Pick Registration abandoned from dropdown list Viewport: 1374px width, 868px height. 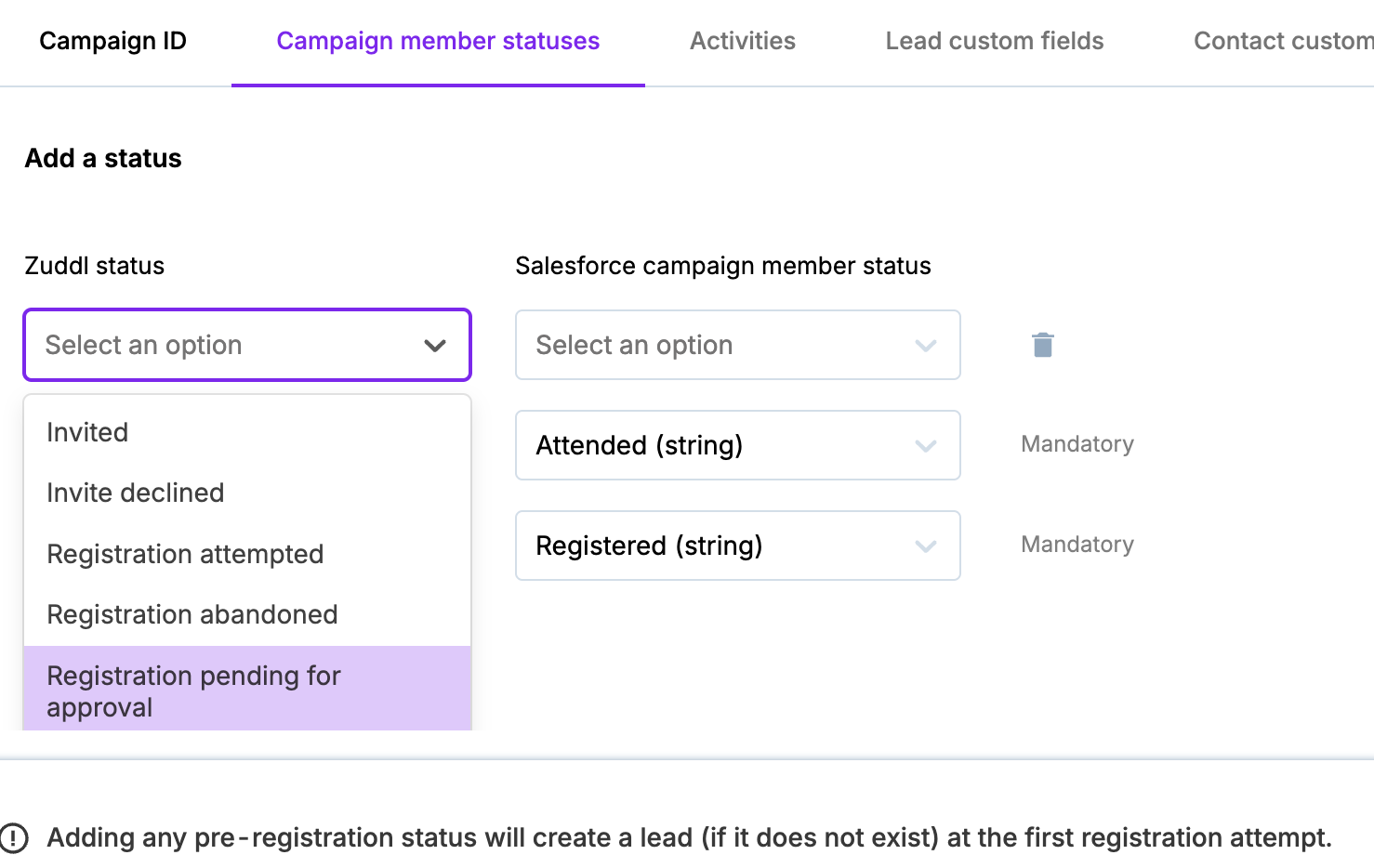click(192, 614)
